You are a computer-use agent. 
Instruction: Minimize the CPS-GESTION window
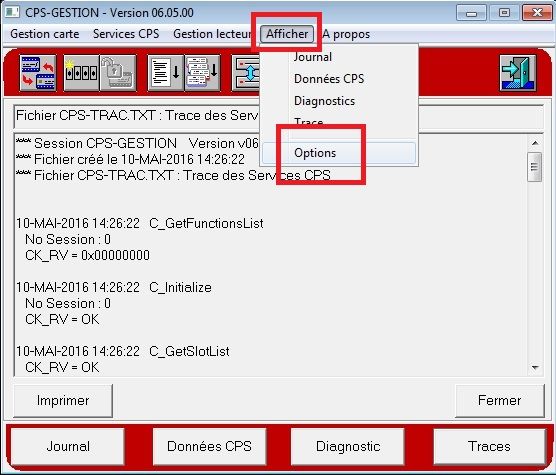(471, 13)
